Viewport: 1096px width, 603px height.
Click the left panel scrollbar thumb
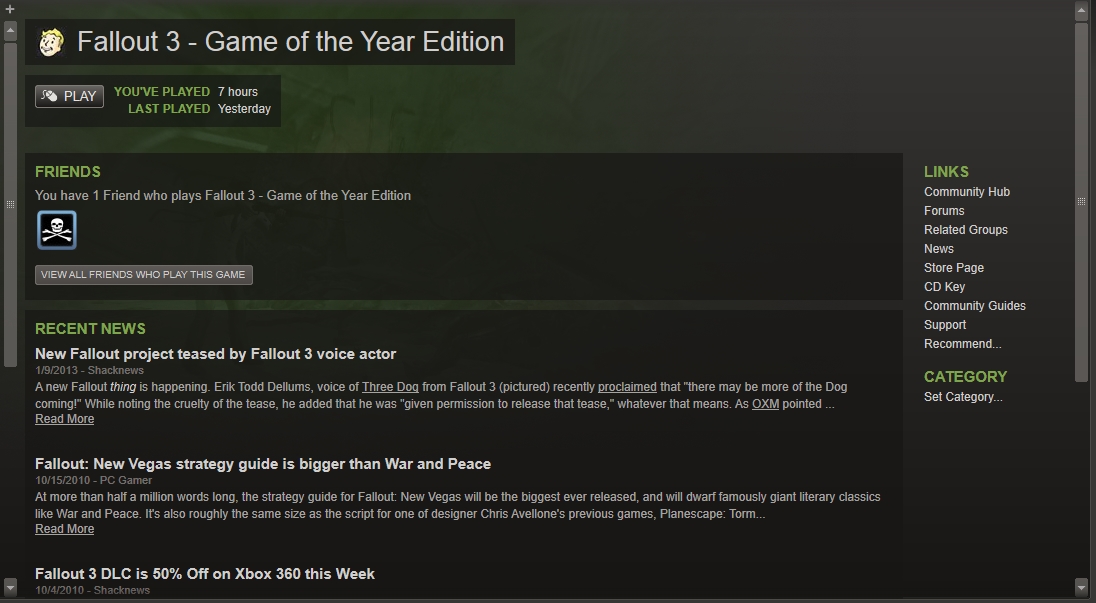tap(10, 204)
